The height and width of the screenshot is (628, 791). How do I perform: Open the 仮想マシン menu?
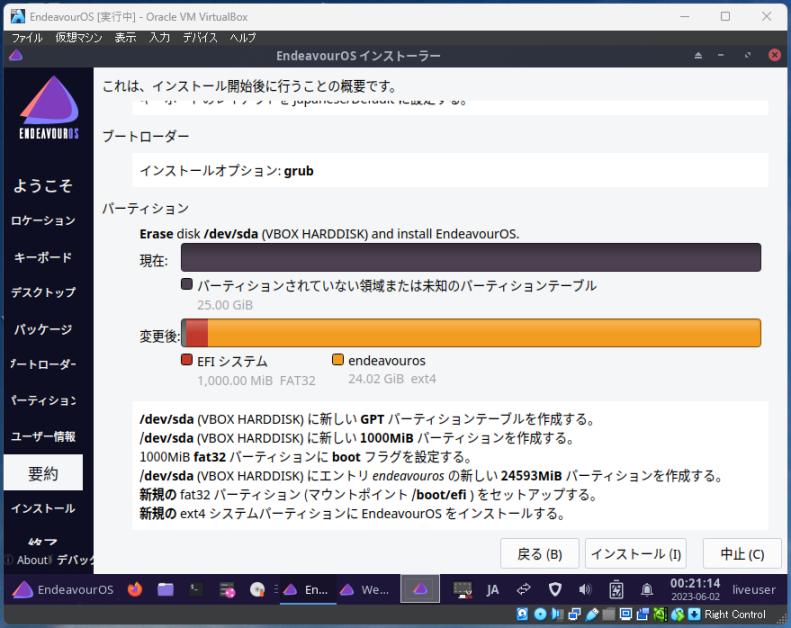pos(79,37)
